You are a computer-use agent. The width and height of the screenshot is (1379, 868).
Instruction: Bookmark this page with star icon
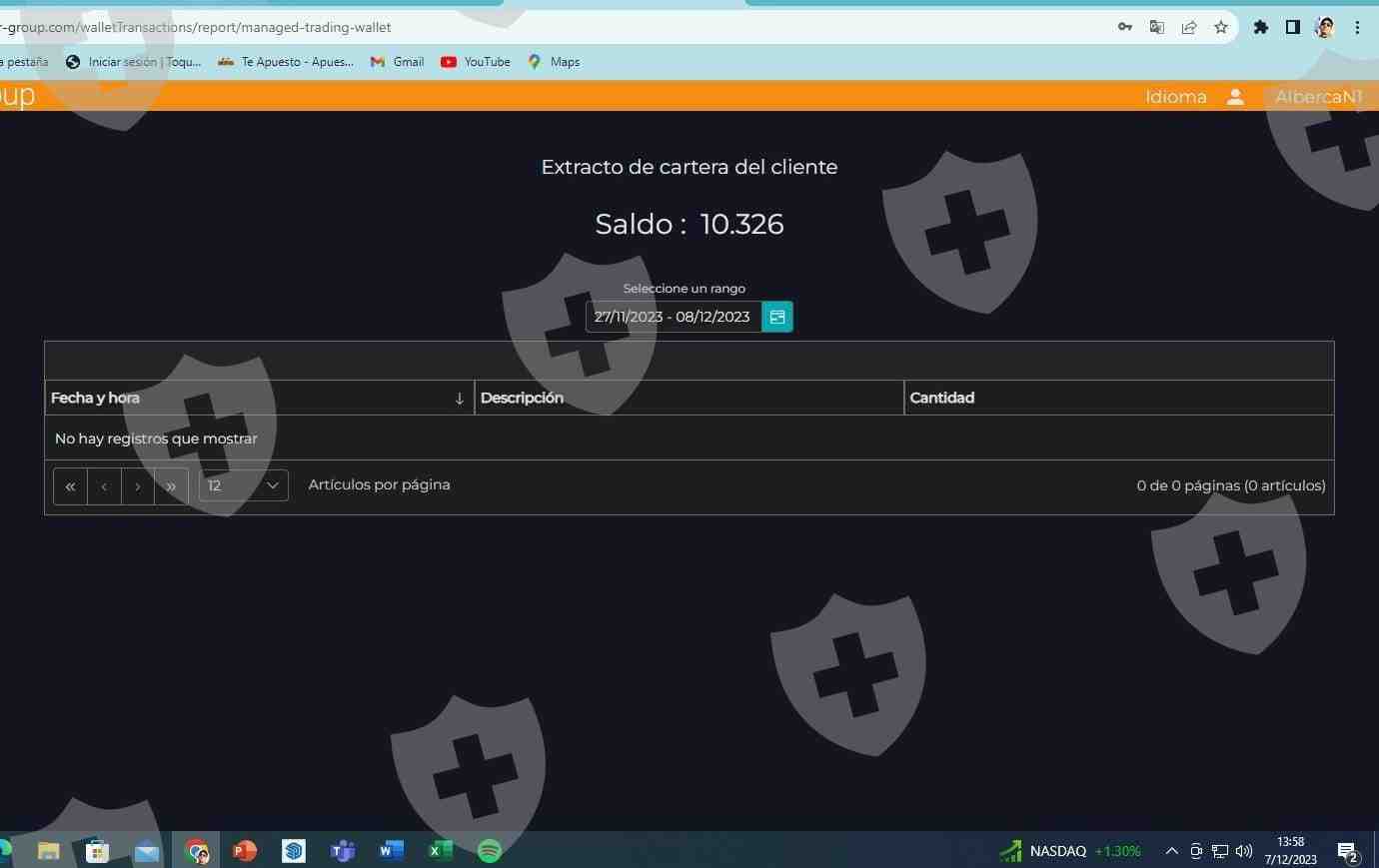point(1220,28)
